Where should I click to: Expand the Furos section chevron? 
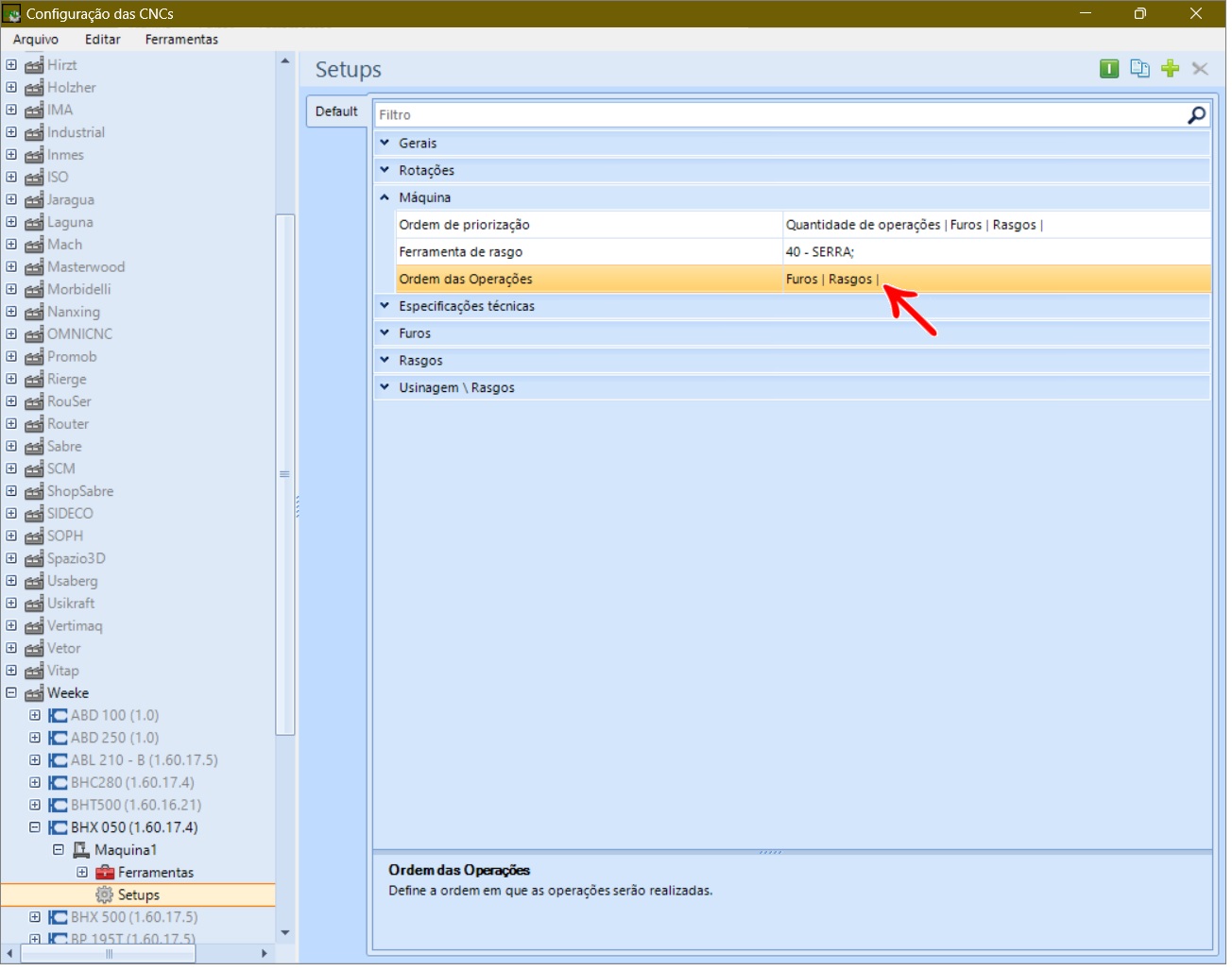pos(385,333)
